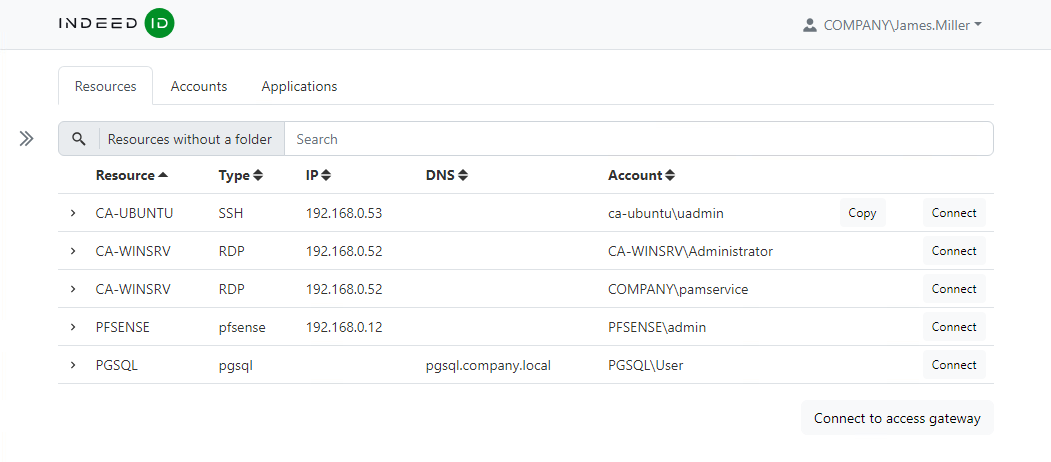The height and width of the screenshot is (462, 1051).
Task: Expand the PGSQL resource row
Action: point(73,365)
